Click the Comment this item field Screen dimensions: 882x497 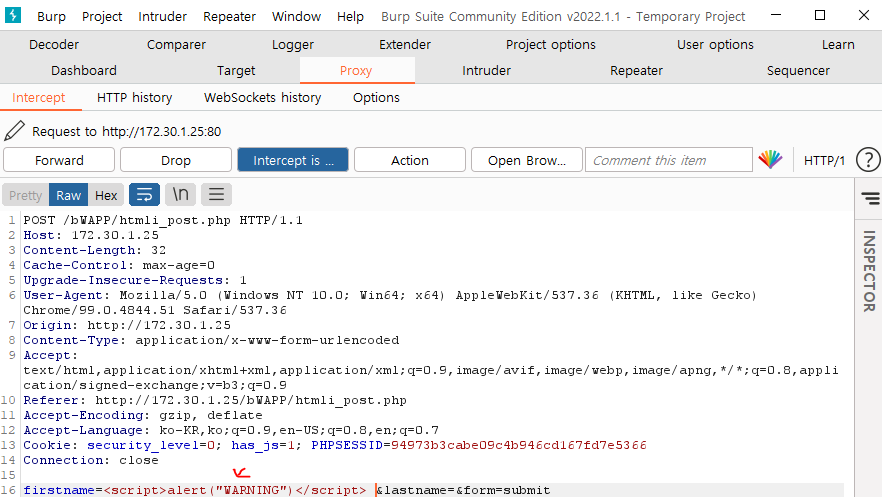669,160
